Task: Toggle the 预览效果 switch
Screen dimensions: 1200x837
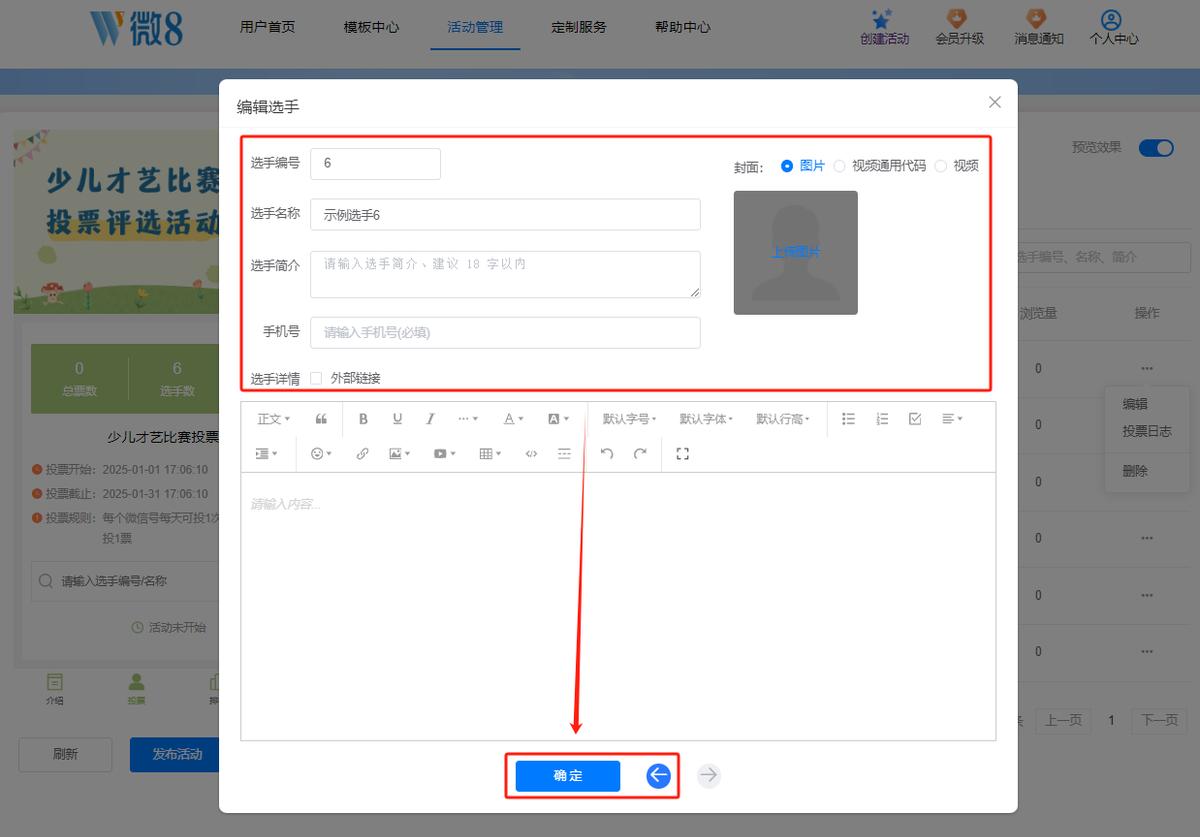Action: coord(1156,148)
